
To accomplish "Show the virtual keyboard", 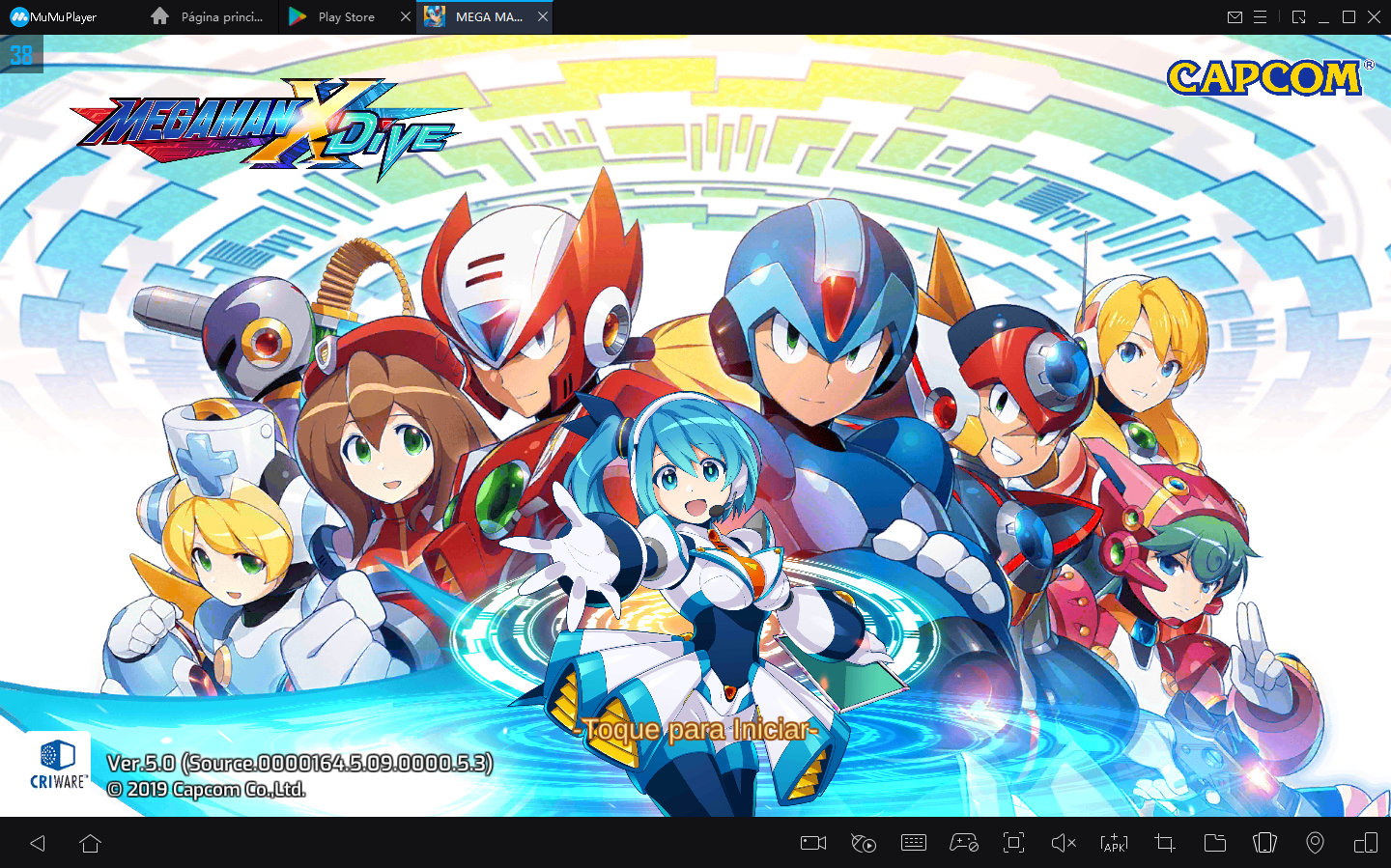I will (914, 843).
